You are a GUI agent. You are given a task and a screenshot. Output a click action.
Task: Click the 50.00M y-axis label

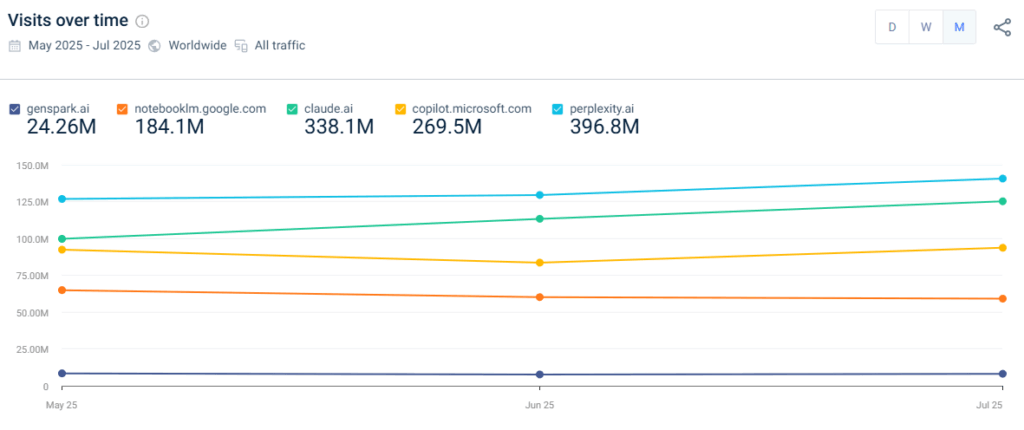coord(33,313)
